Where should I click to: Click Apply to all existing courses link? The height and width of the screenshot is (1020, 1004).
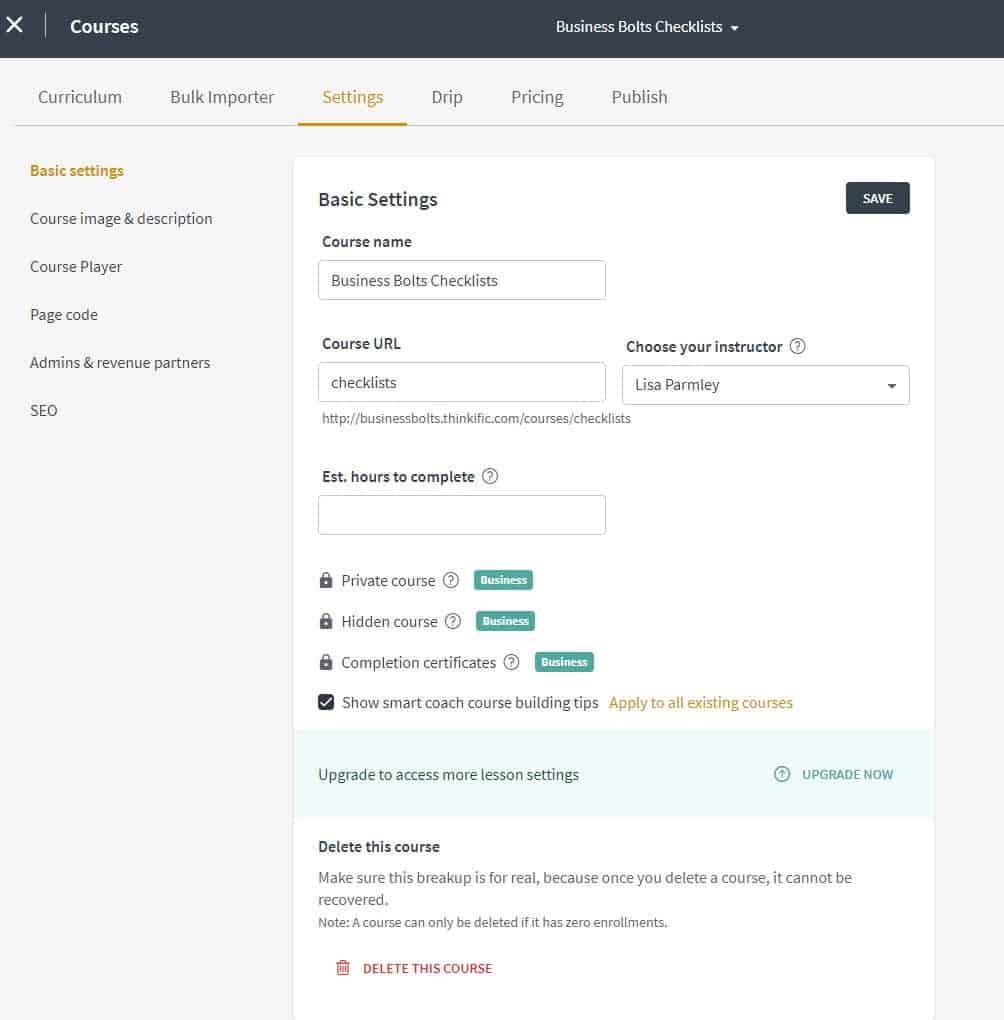pyautogui.click(x=700, y=703)
